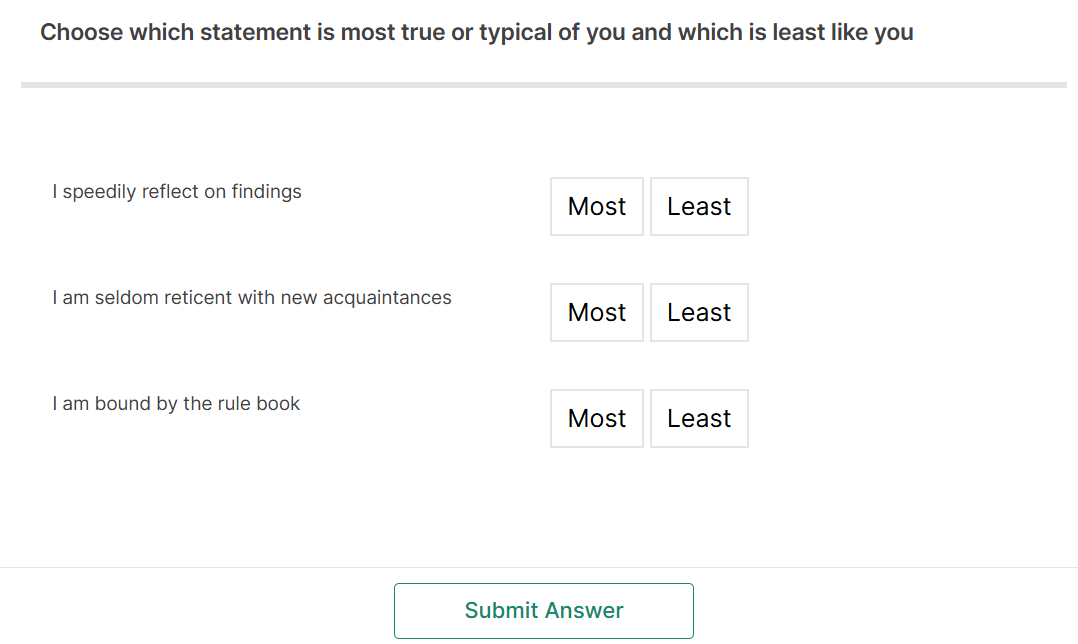The height and width of the screenshot is (644, 1078).
Task: Mark 'seldom reticent with new acquaintances' as Most
Action: (x=597, y=313)
